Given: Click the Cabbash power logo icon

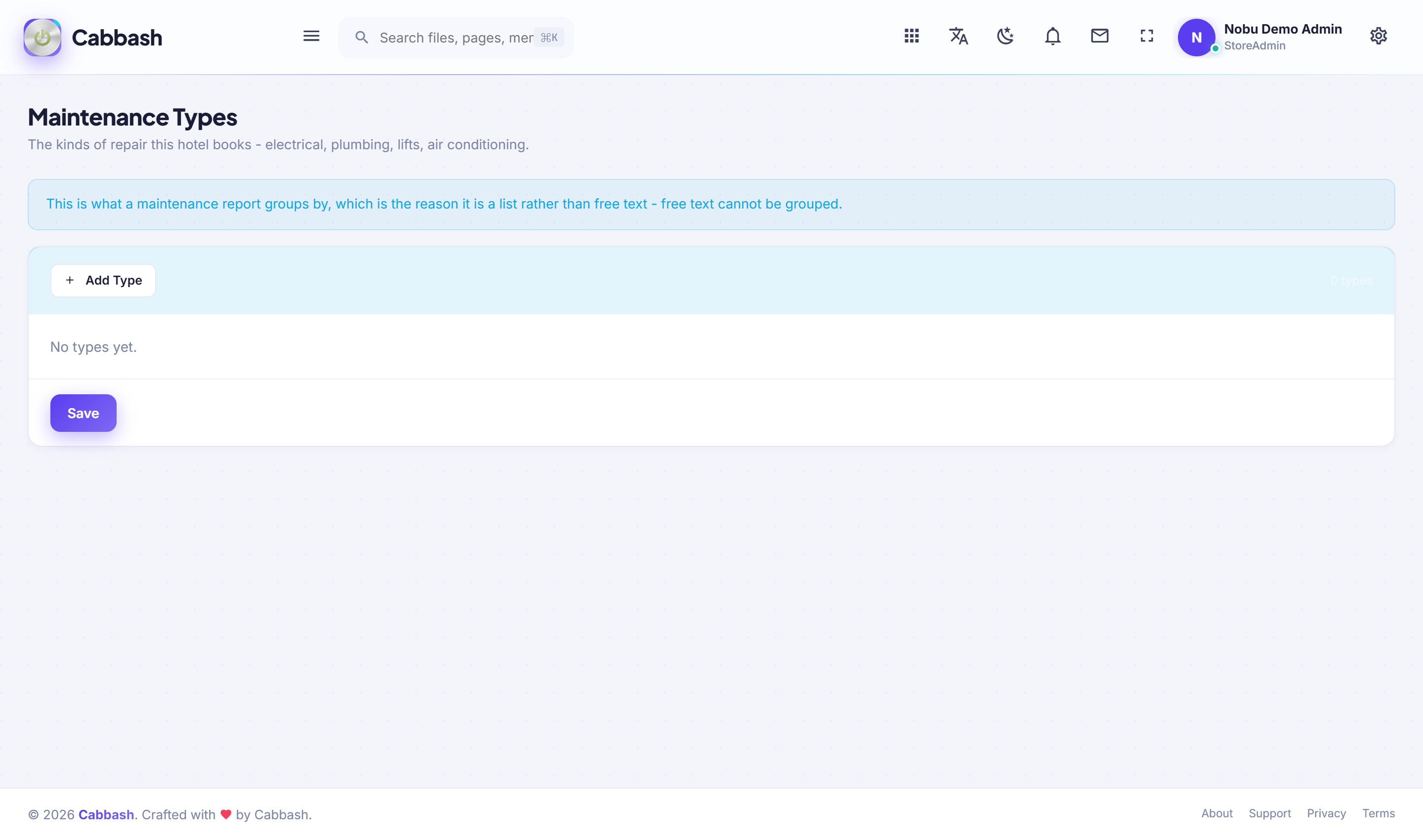Looking at the screenshot, I should [42, 38].
